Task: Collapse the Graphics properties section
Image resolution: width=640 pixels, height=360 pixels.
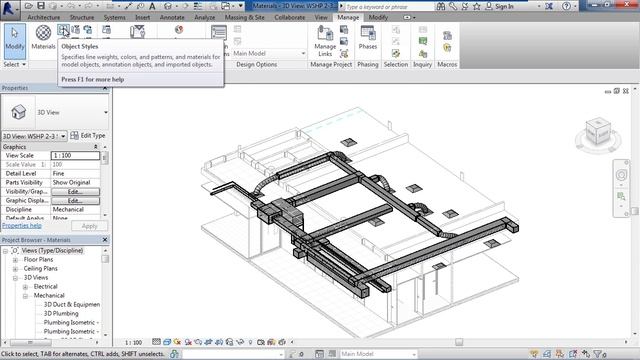Action: (x=96, y=147)
